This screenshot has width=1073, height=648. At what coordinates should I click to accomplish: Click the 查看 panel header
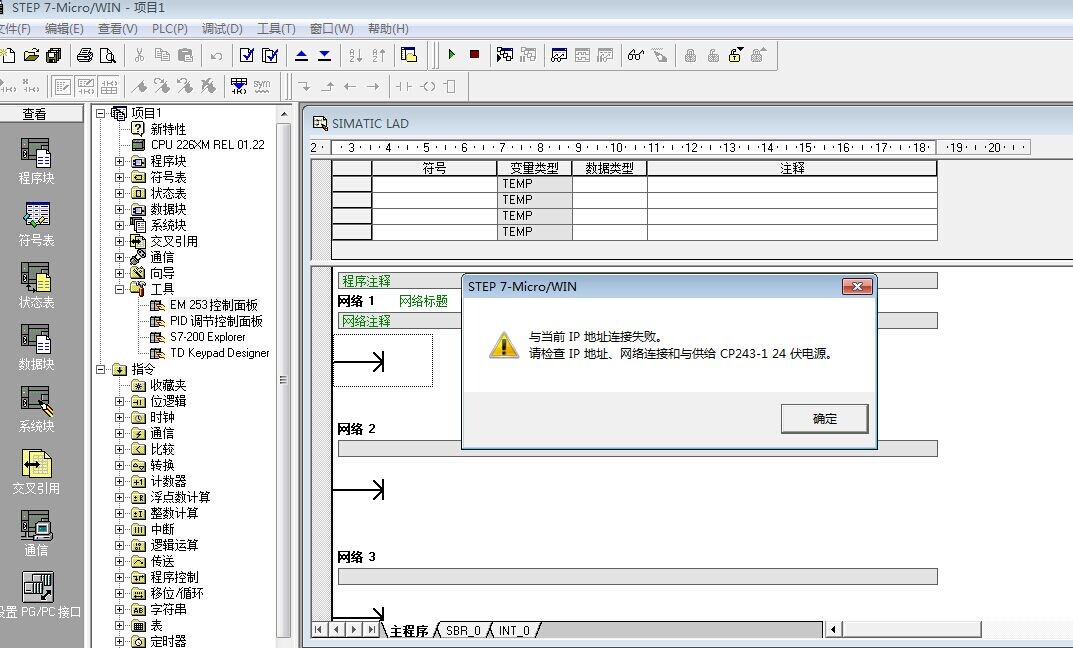coord(34,114)
